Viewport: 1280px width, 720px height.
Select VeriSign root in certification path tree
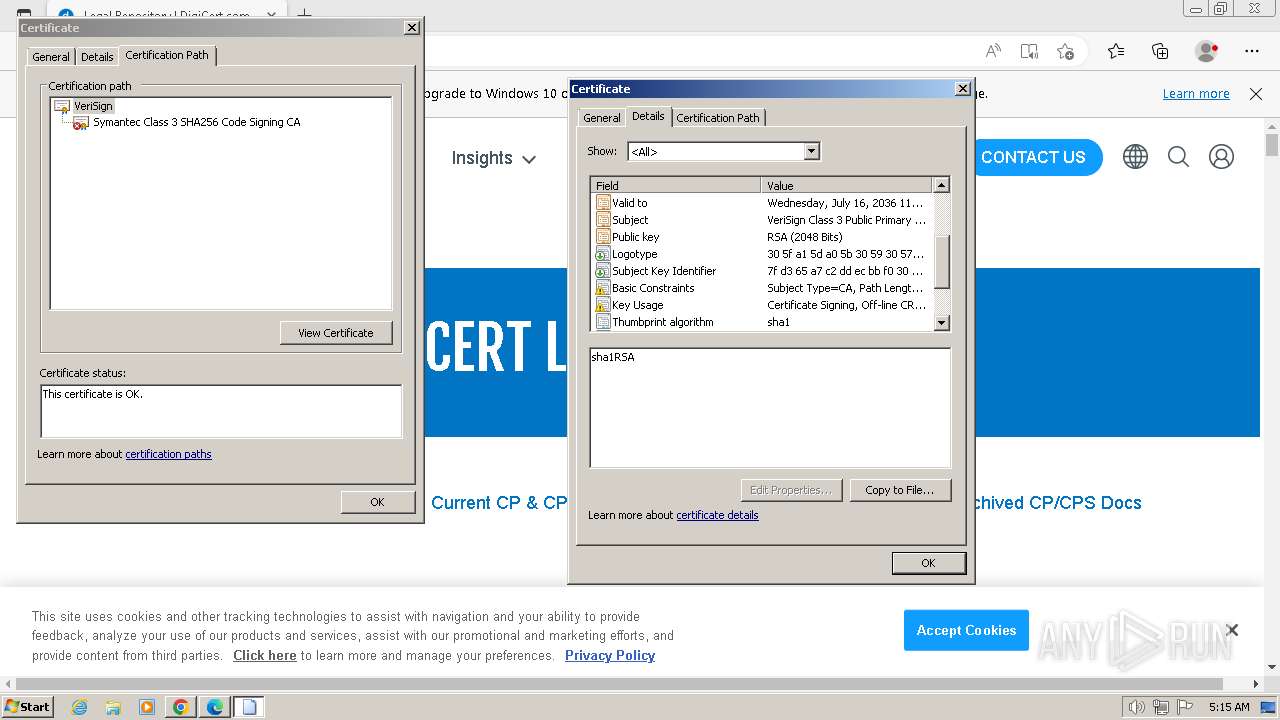click(93, 105)
